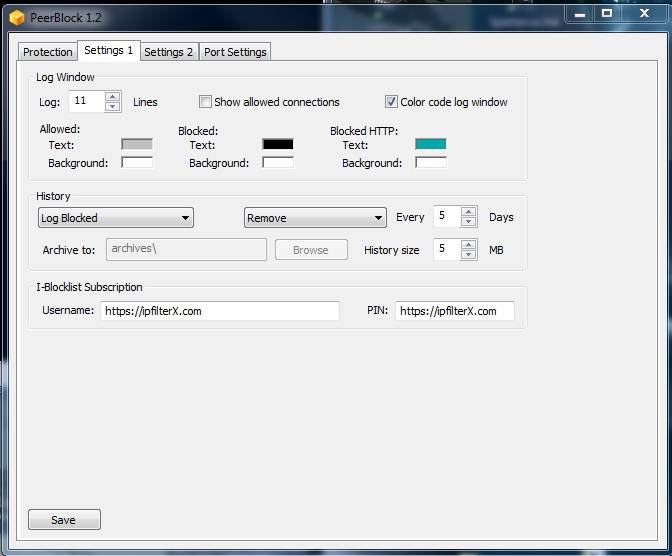
Task: Click the Every Days number field
Action: [x=447, y=216]
